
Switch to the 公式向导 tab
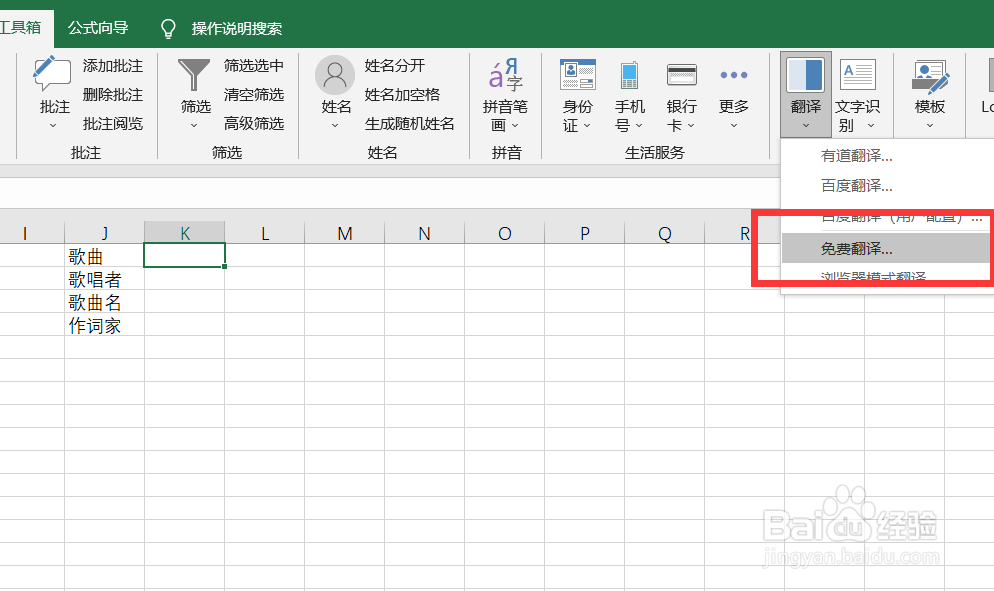tap(97, 29)
